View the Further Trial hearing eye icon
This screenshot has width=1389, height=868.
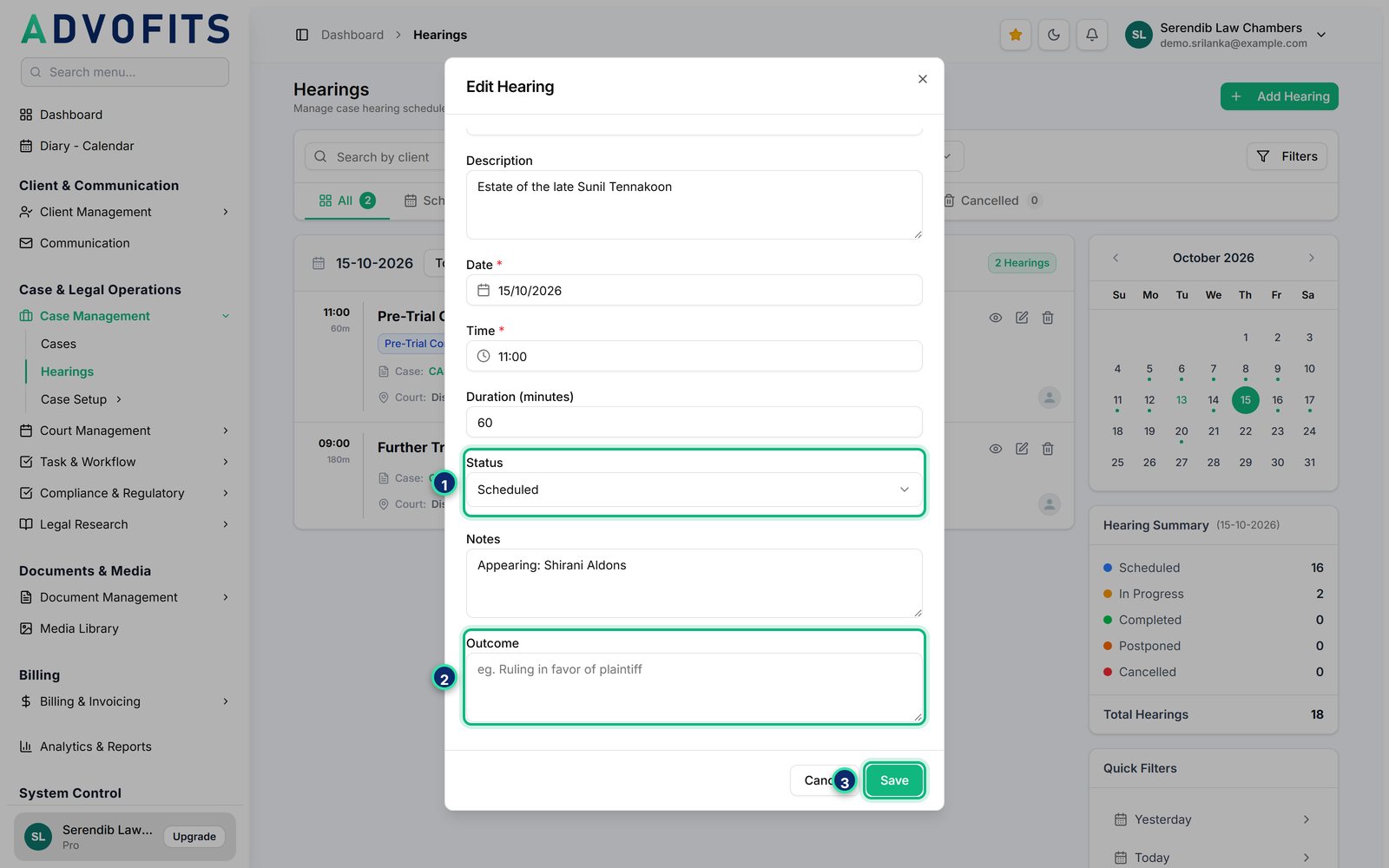(996, 449)
